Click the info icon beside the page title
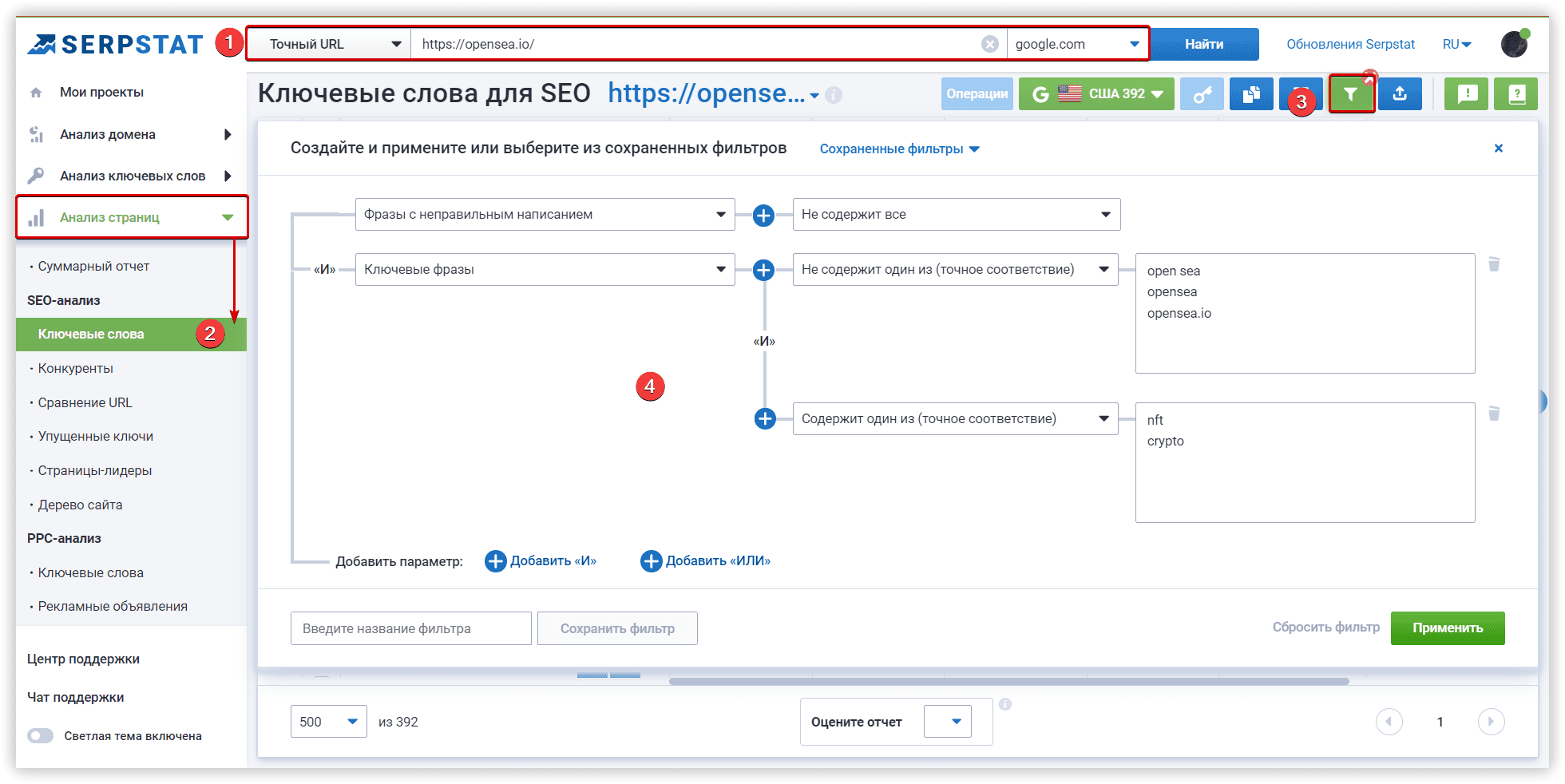 (x=834, y=95)
